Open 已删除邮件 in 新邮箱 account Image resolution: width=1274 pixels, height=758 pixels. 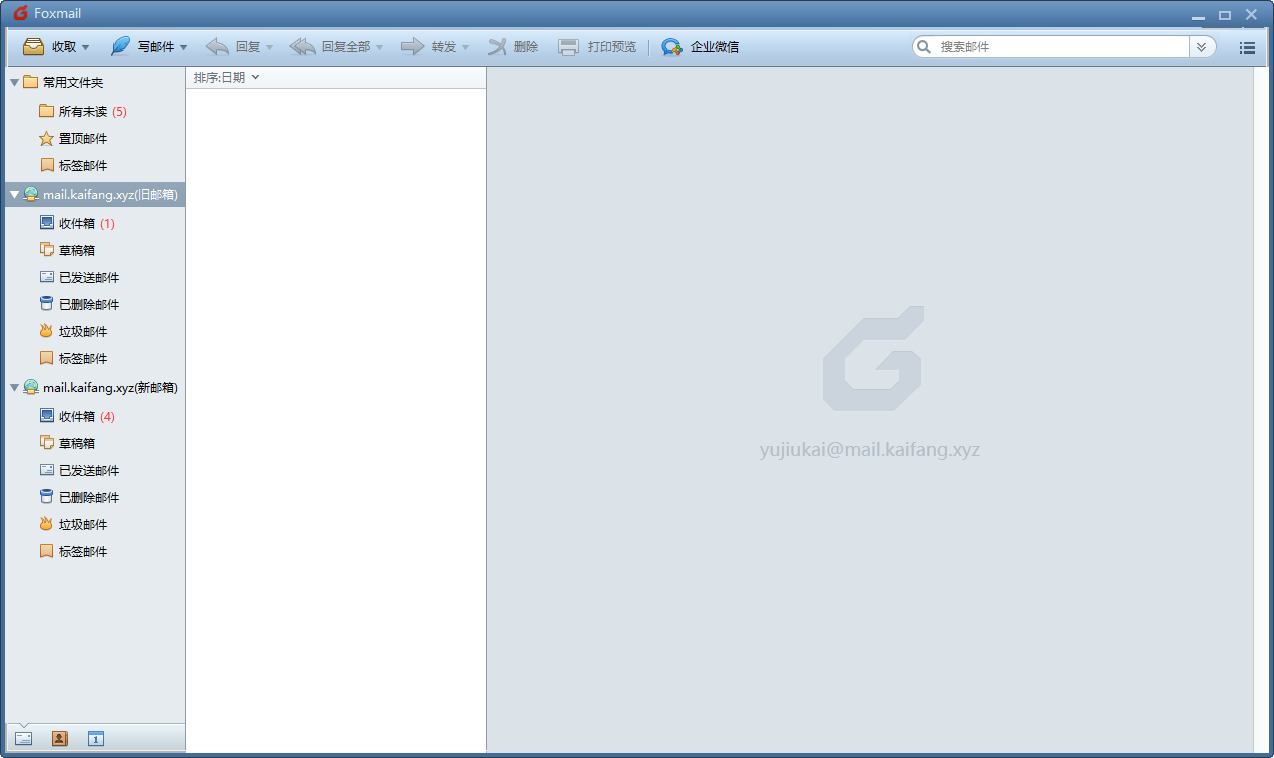point(79,497)
